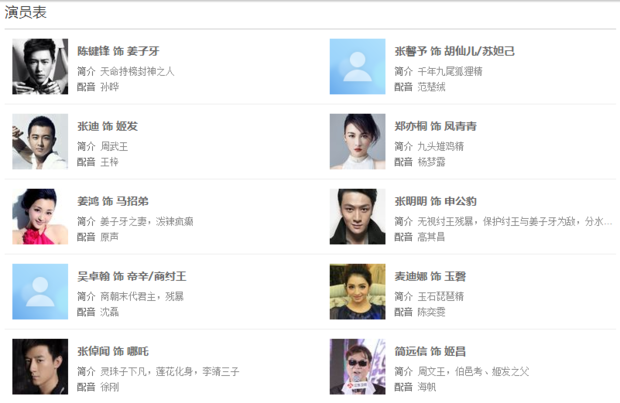
Task: Open the 吴卓翰 饰 帝辛/商纣王 link
Action: tap(132, 276)
